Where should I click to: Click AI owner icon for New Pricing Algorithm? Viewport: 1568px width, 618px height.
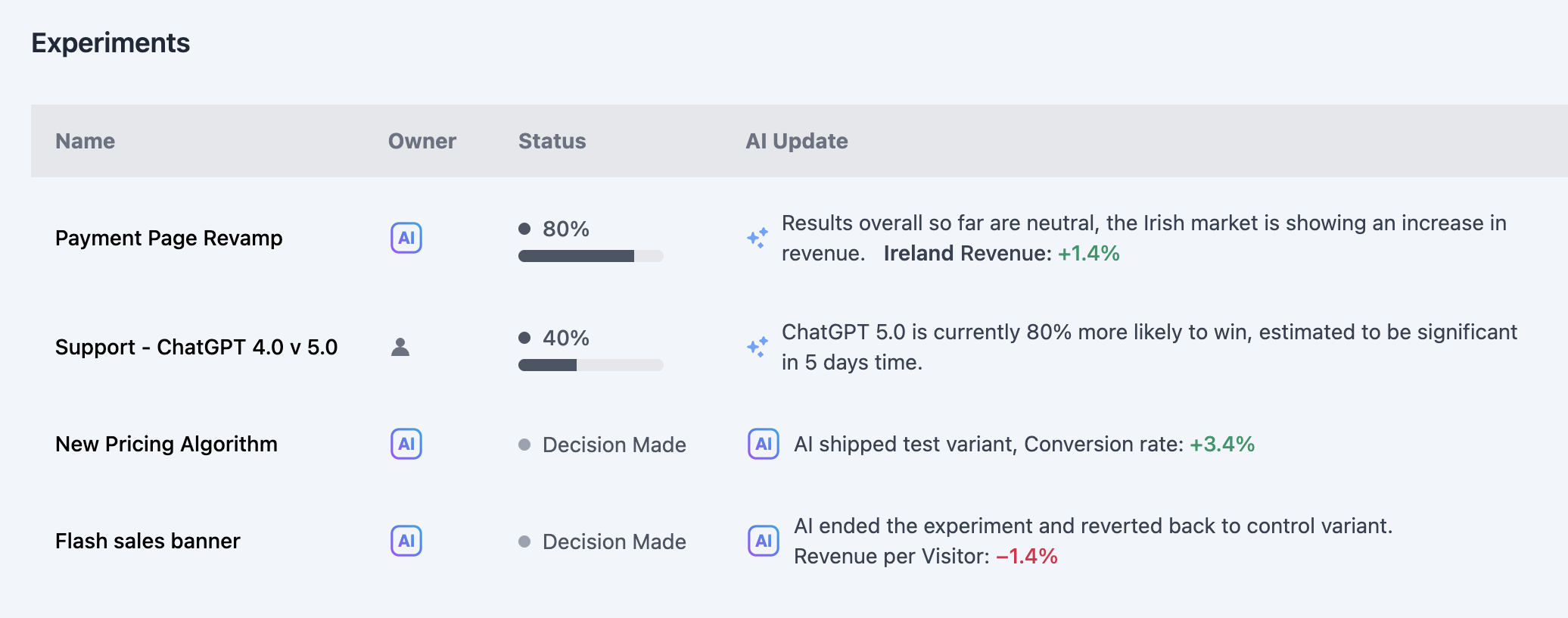coord(406,444)
